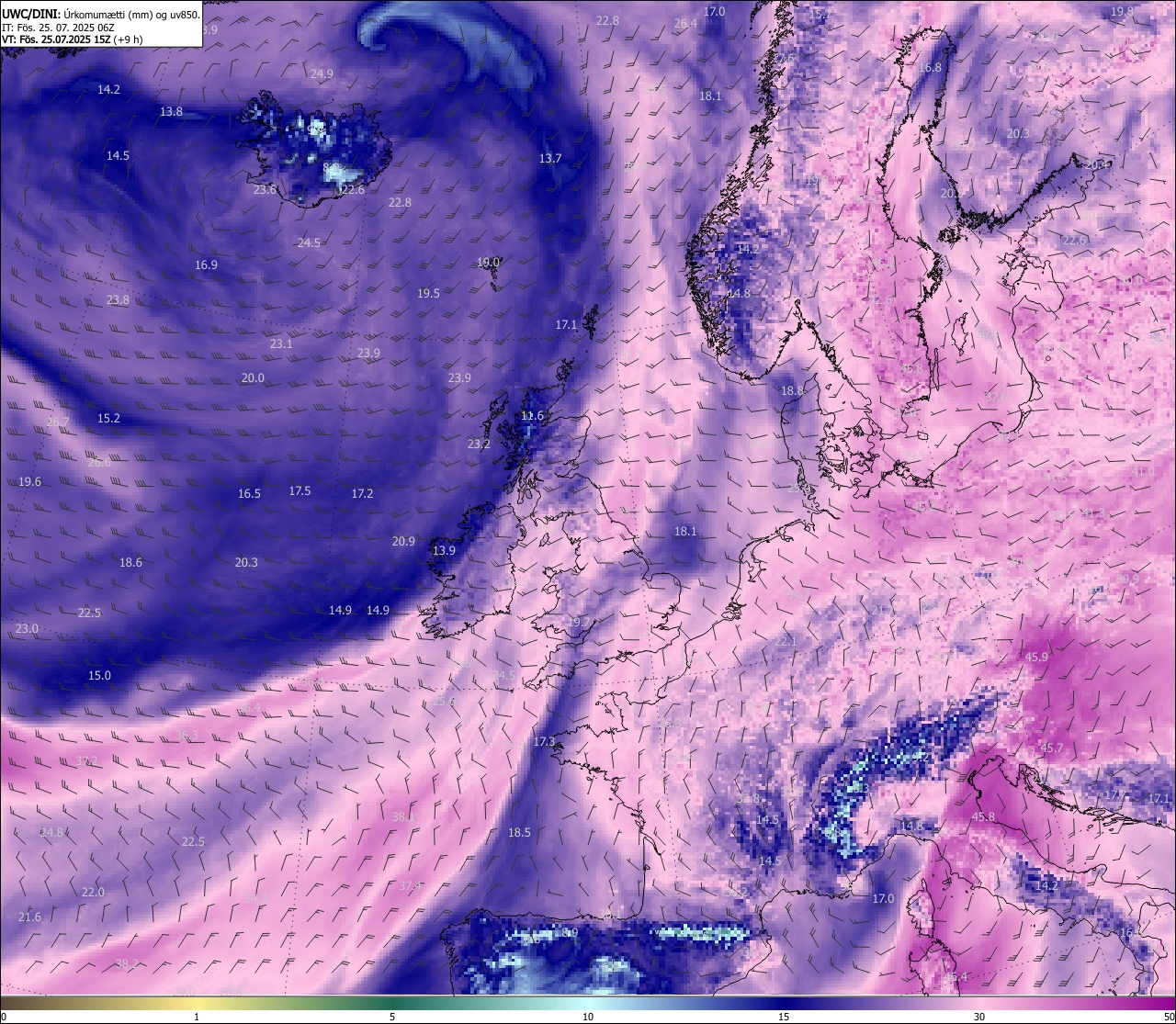Select the 24.5 value south of Iceland

click(x=309, y=242)
